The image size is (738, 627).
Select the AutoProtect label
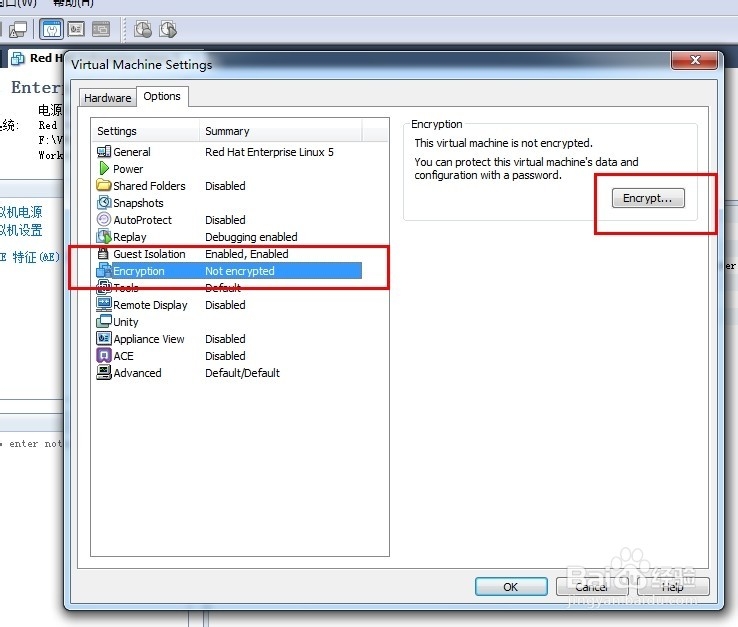click(x=143, y=220)
